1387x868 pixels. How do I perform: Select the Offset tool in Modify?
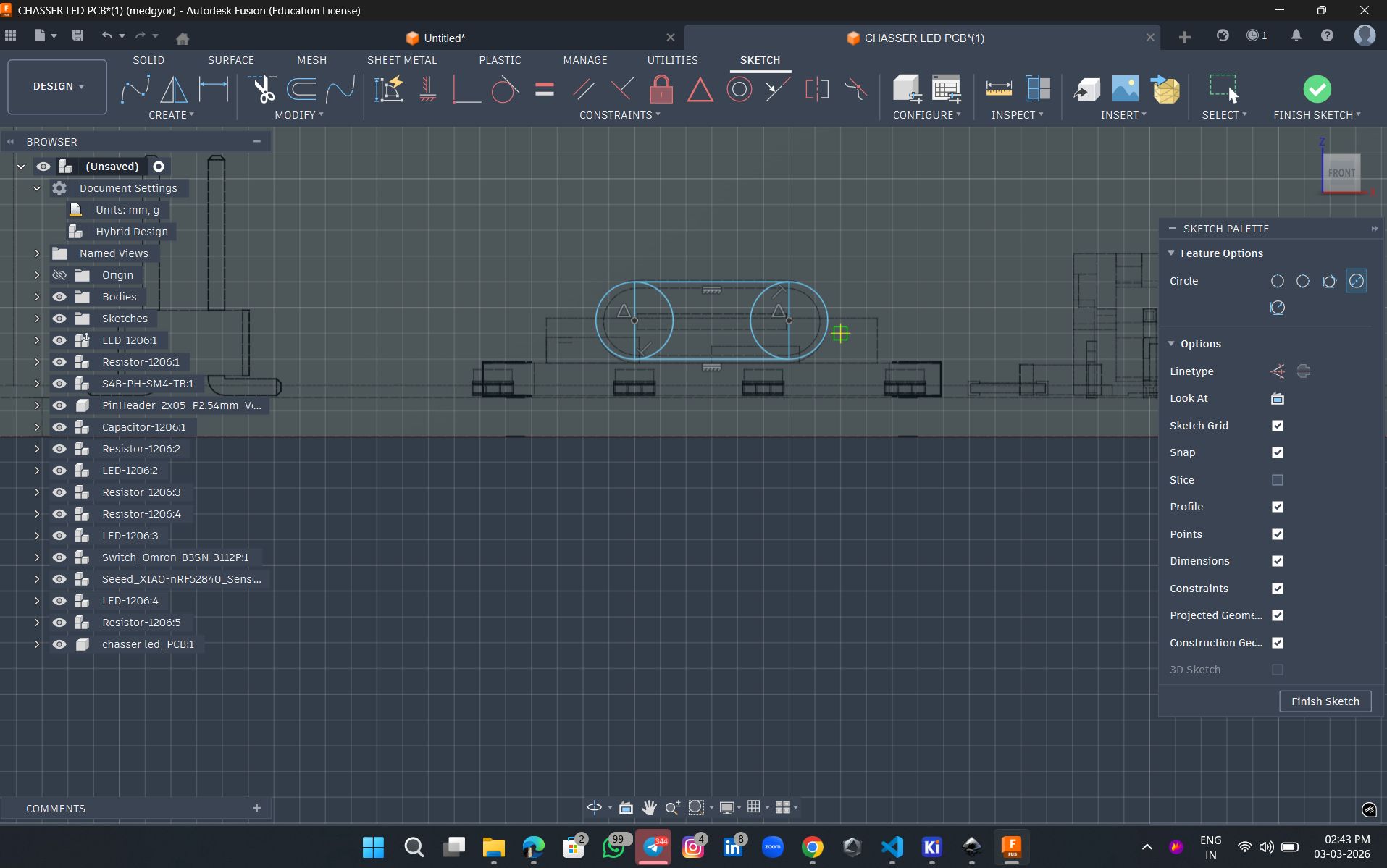[x=301, y=89]
